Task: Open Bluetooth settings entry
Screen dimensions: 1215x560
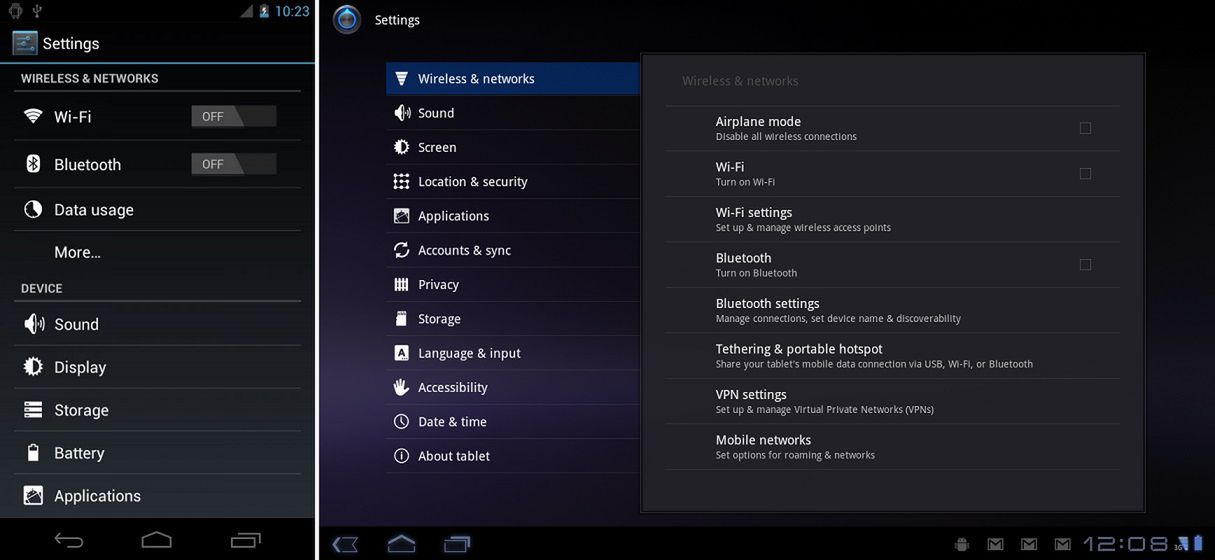Action: pyautogui.click(x=892, y=310)
